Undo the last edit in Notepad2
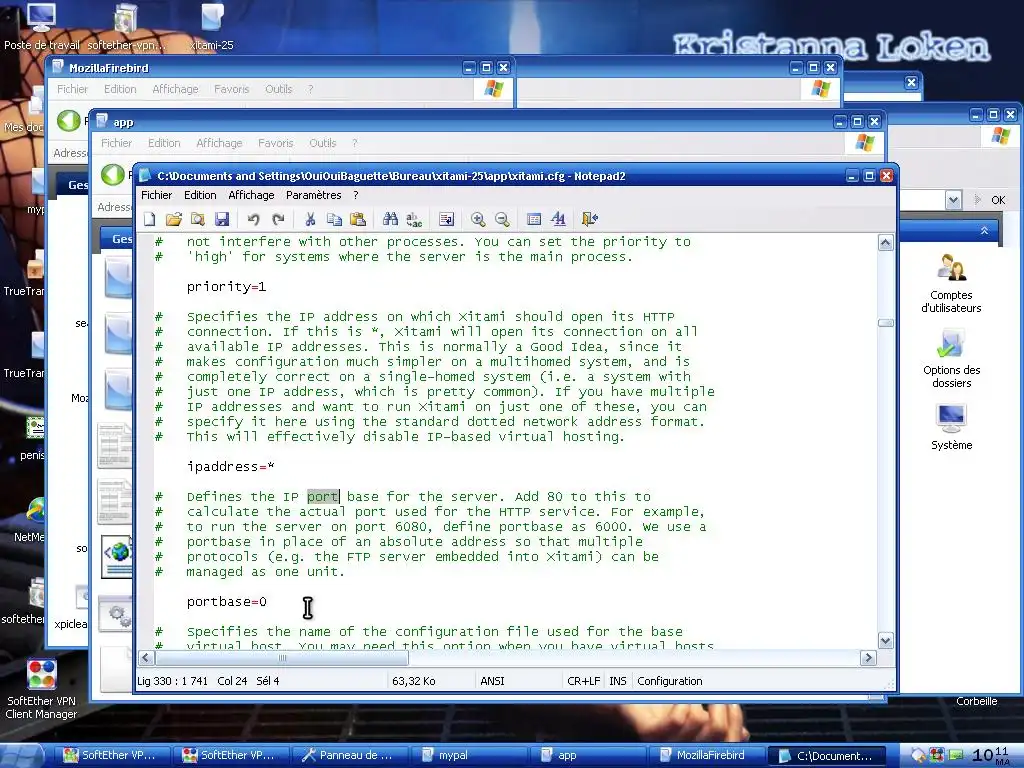Image resolution: width=1024 pixels, height=768 pixels. tap(253, 219)
